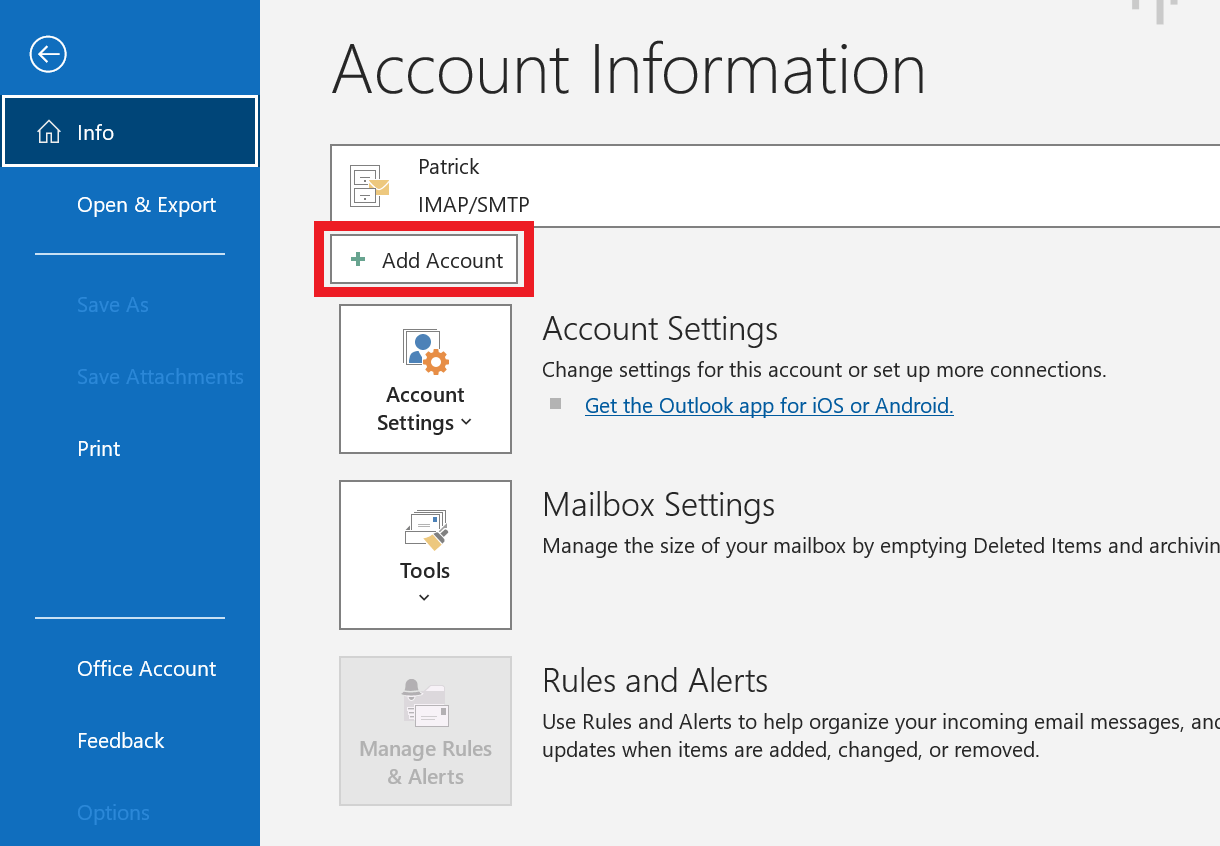The height and width of the screenshot is (846, 1220).
Task: Click the Account Settings section heading
Action: click(660, 329)
